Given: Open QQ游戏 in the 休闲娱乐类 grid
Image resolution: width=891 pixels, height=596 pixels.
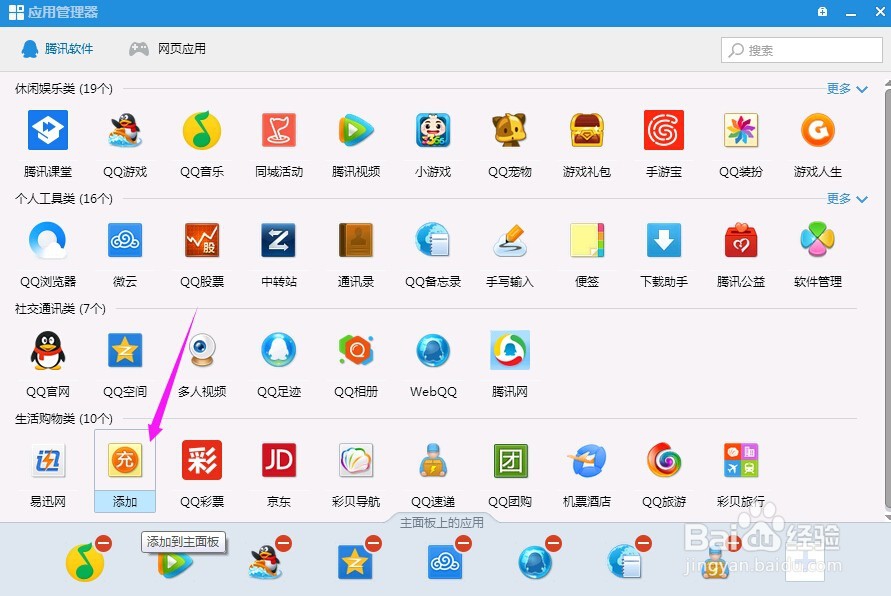Looking at the screenshot, I should pos(124,130).
